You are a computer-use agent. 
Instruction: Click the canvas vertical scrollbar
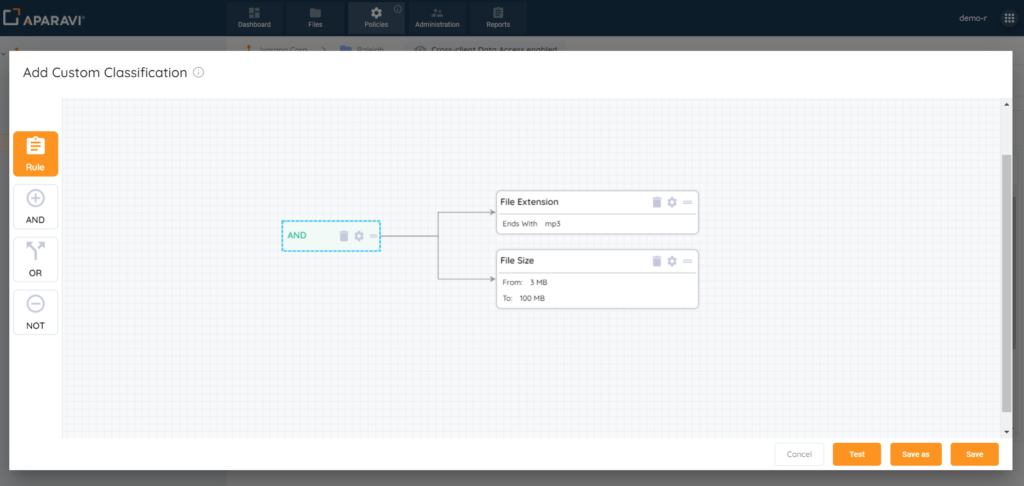(1006, 280)
